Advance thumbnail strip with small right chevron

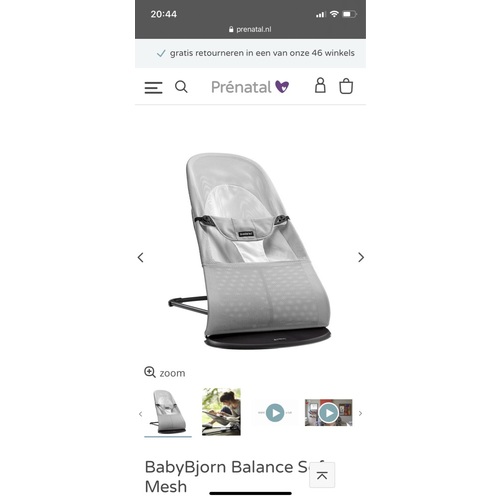360,413
